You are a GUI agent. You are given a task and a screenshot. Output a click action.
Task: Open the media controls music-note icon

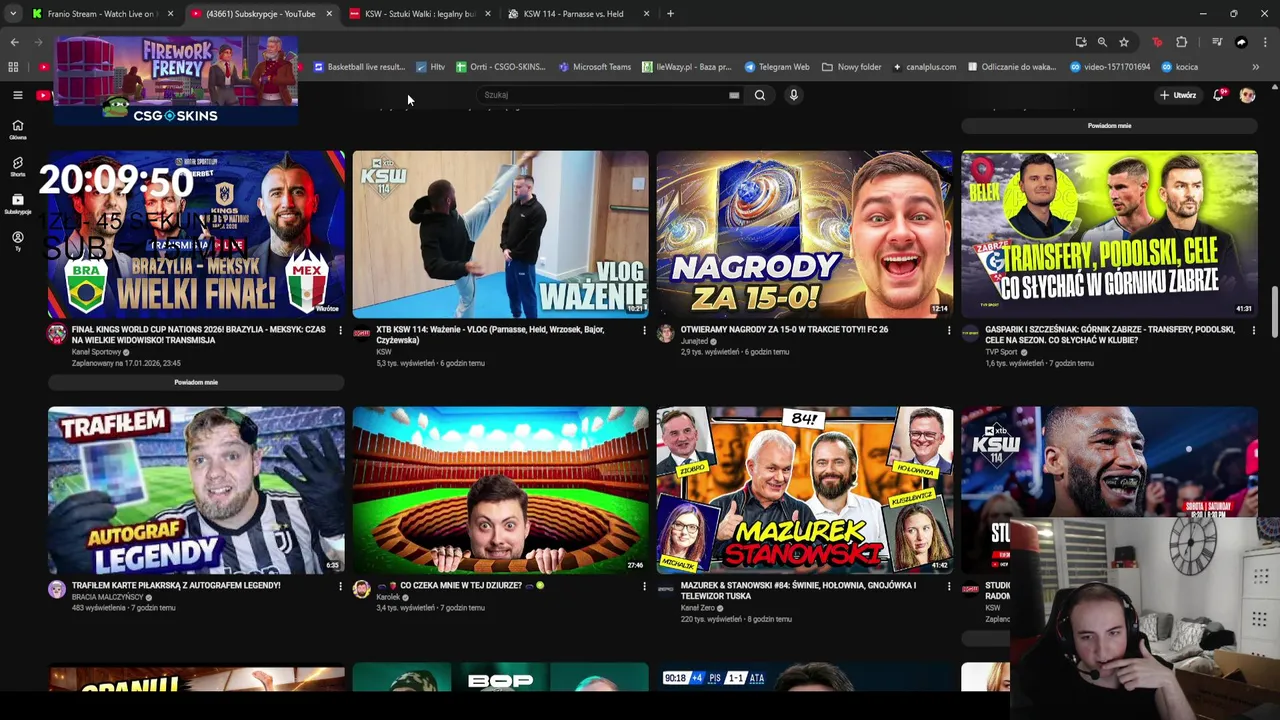tap(1217, 42)
